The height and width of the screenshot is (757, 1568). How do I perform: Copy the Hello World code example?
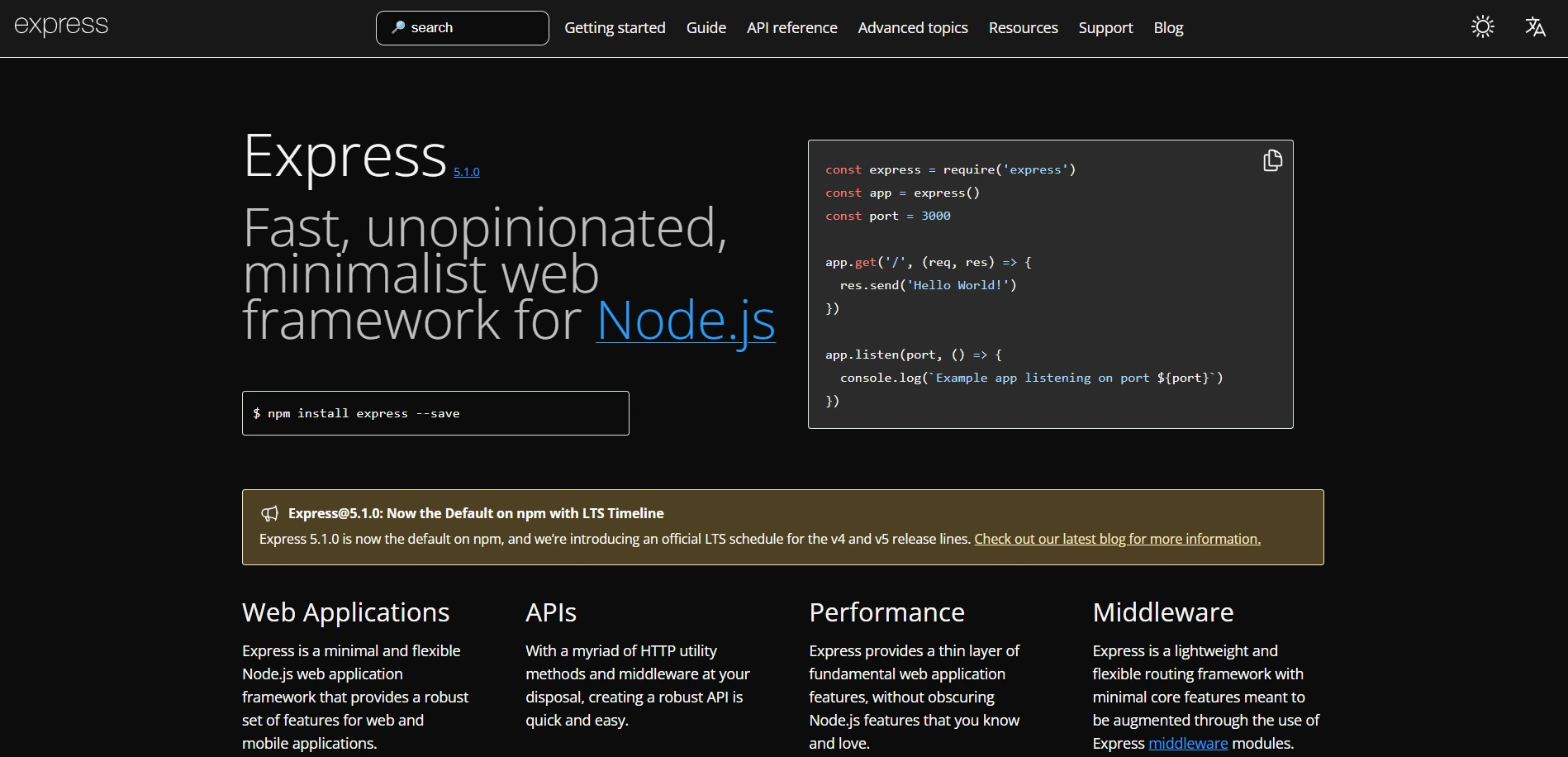1271,159
